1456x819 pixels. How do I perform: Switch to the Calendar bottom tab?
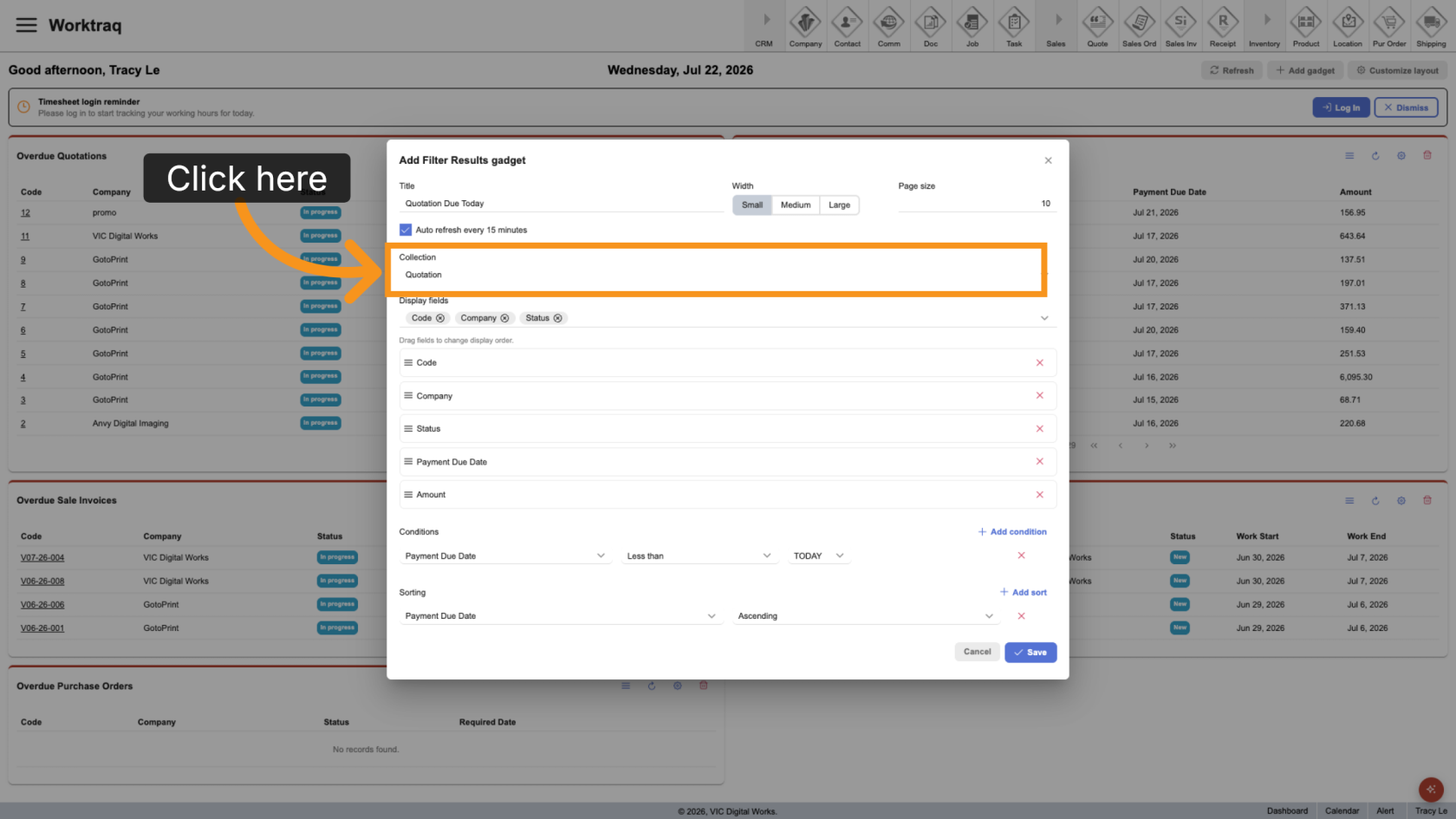[1342, 811]
